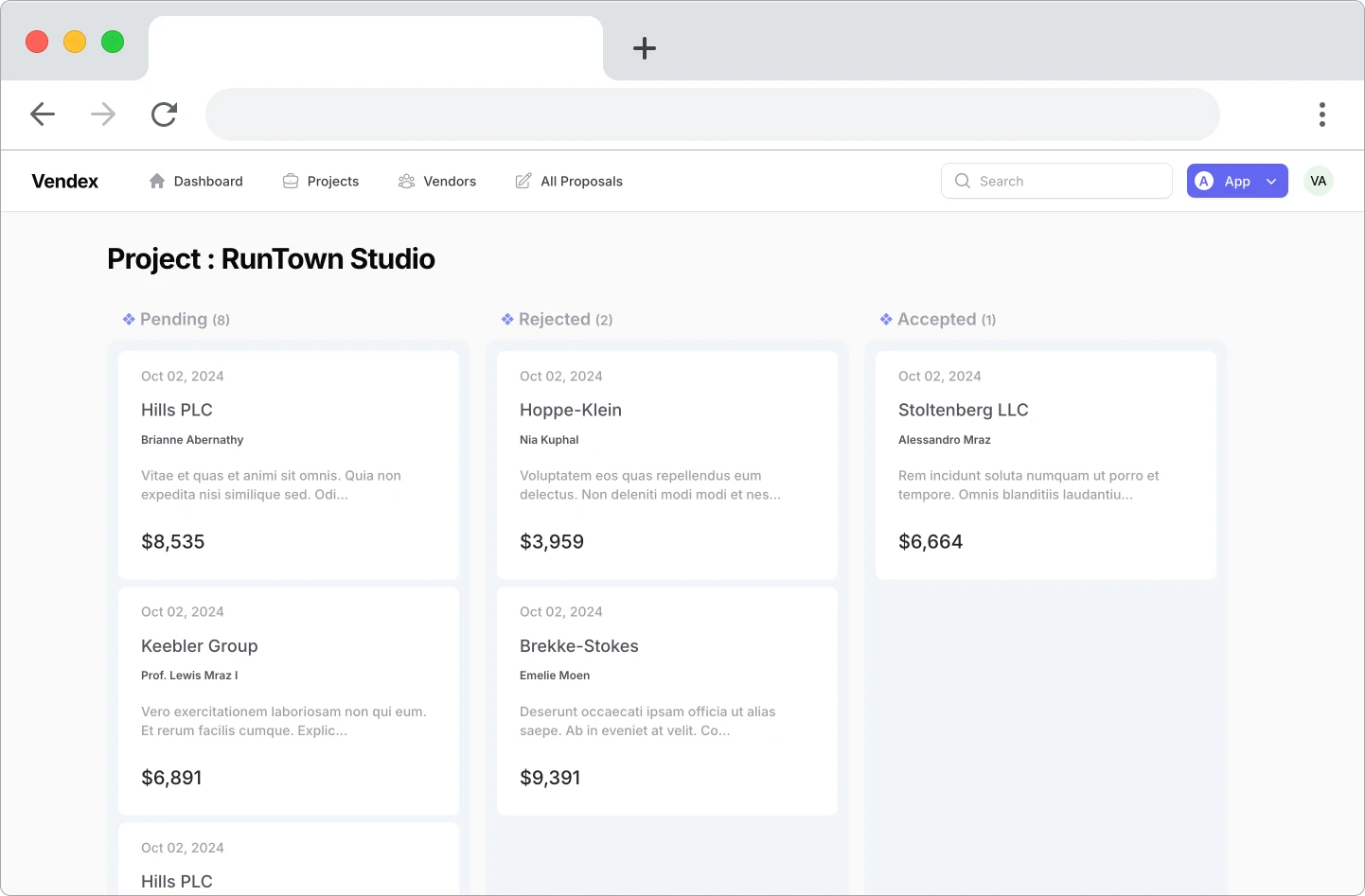Click description starting 'Rem incidunt soluta'
Viewport: 1365px width, 896px height.
1029,485
